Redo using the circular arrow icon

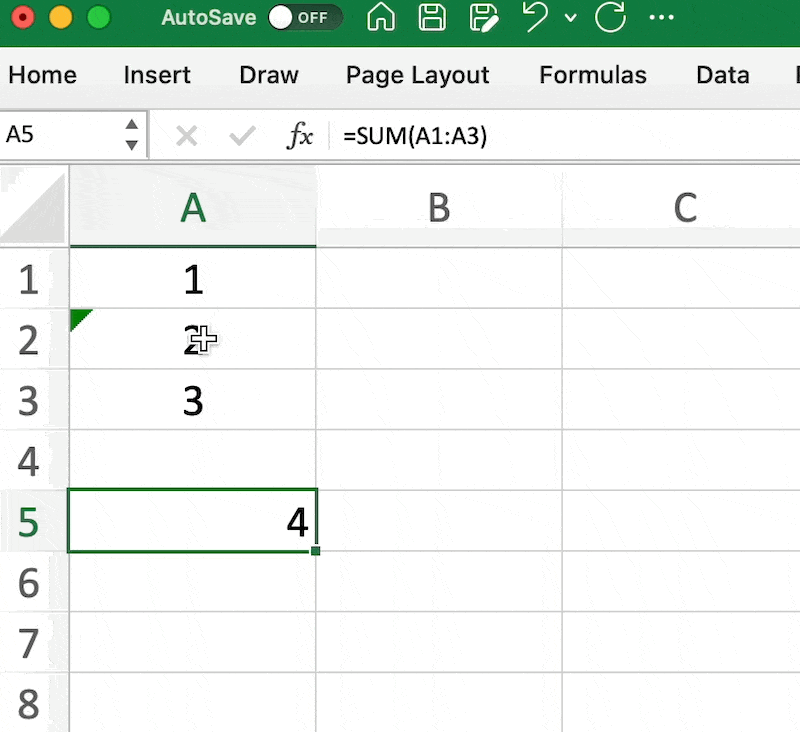(611, 18)
